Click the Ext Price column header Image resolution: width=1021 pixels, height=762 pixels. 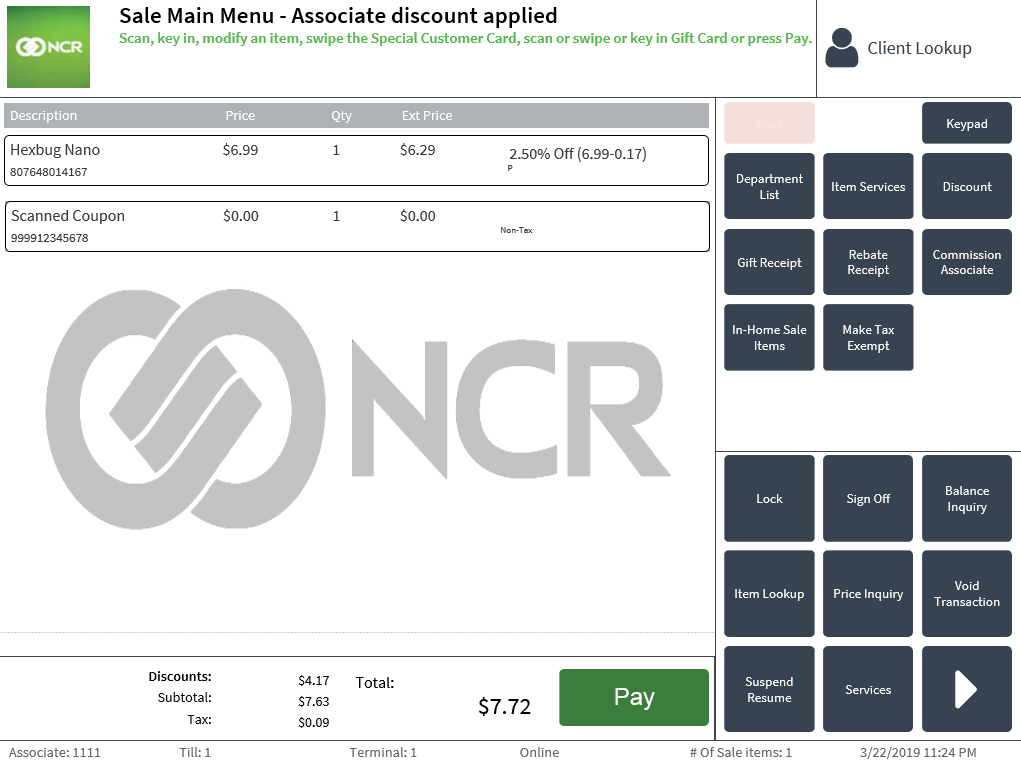click(x=427, y=115)
